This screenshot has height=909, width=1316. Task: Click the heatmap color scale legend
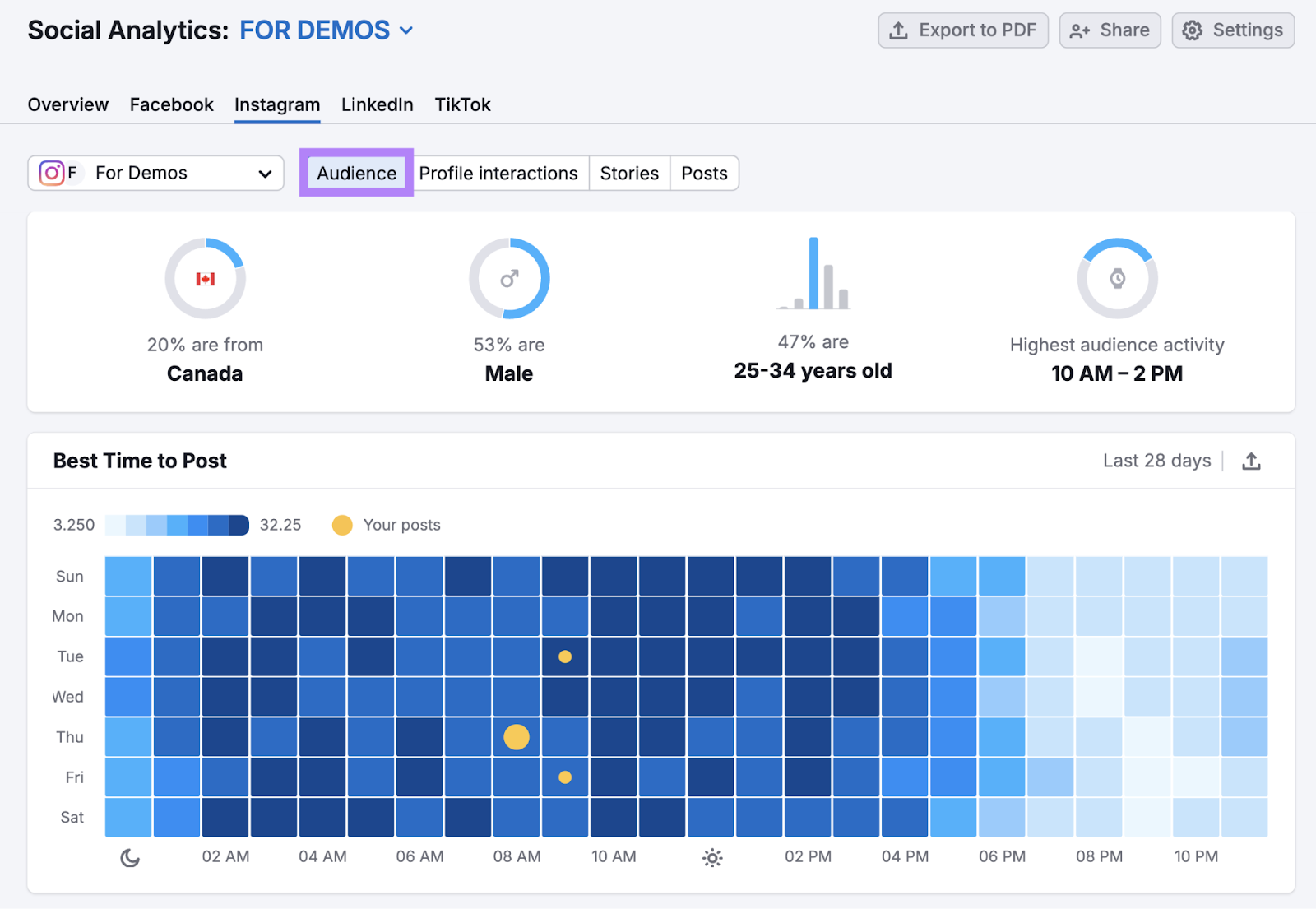(x=177, y=525)
